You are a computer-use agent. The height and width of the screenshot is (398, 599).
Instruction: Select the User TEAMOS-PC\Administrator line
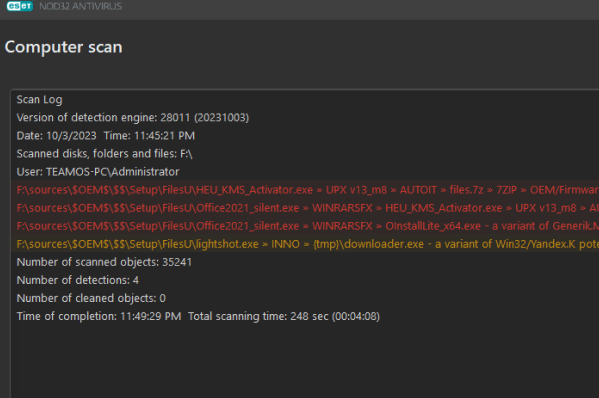point(98,171)
